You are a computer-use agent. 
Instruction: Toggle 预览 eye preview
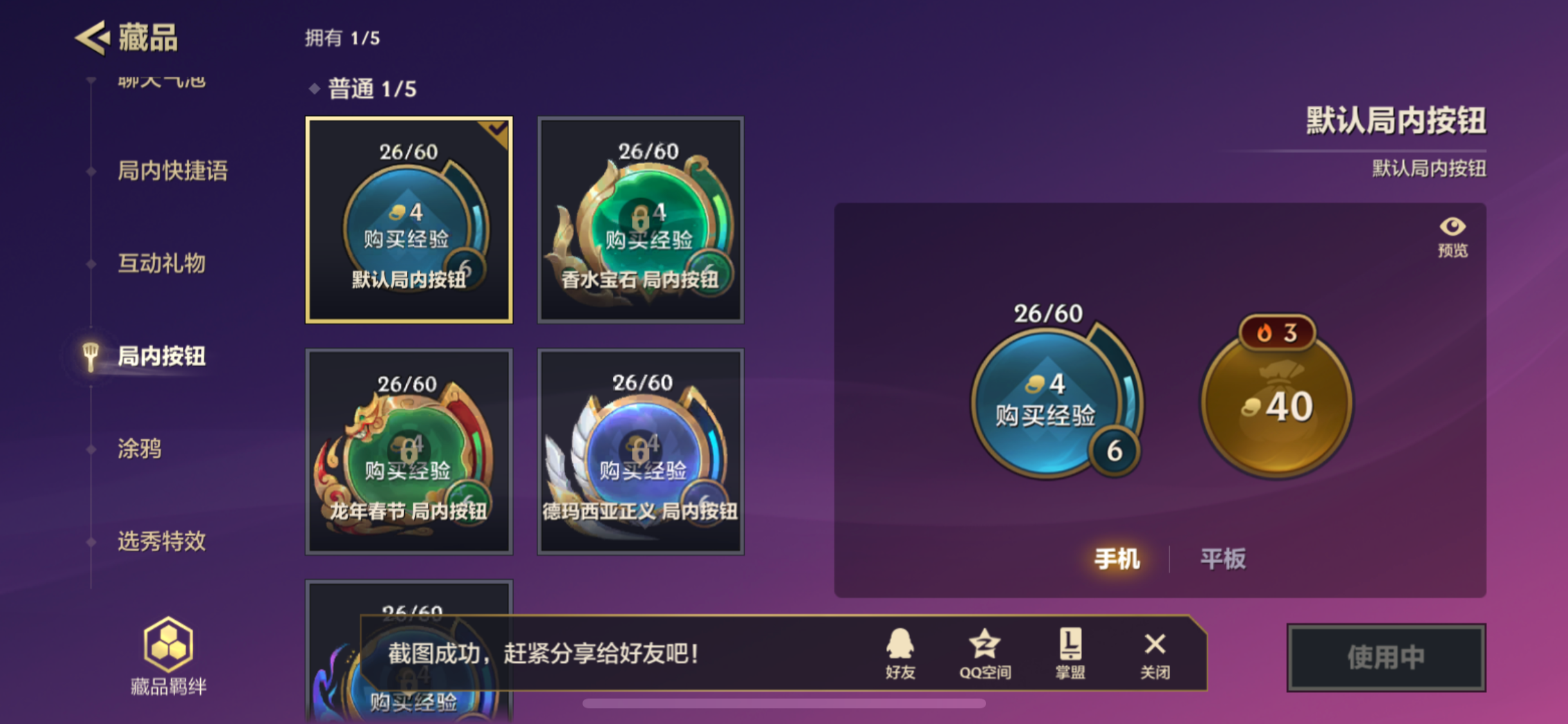click(1452, 237)
